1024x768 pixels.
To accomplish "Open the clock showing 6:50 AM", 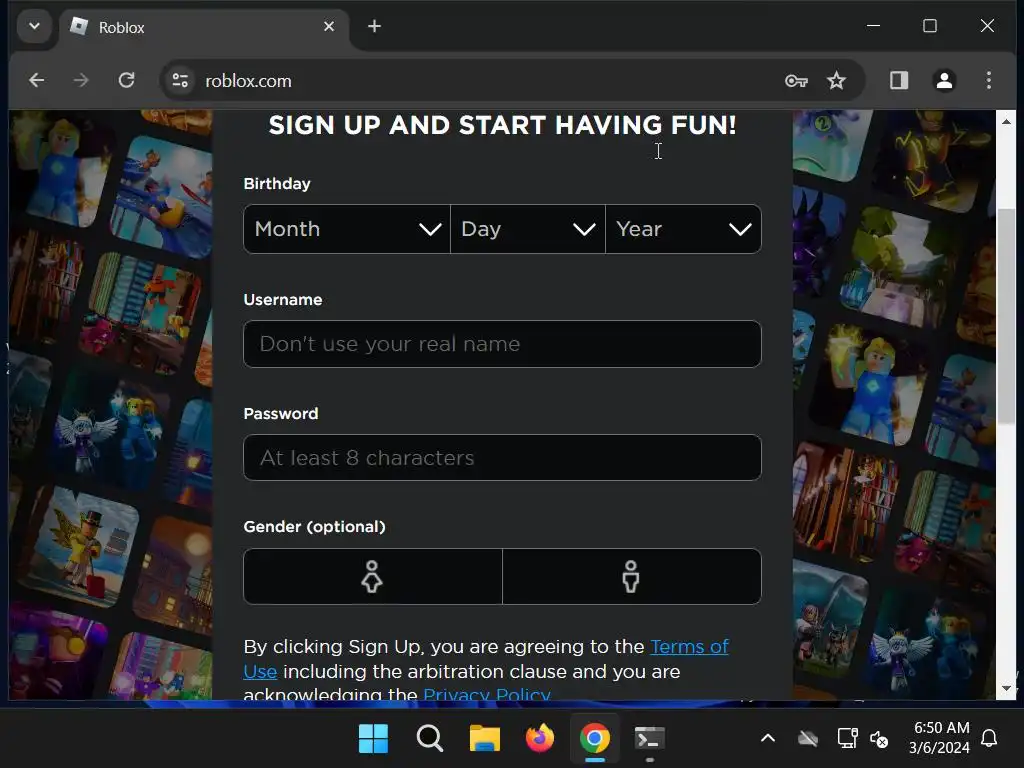I will (x=940, y=738).
